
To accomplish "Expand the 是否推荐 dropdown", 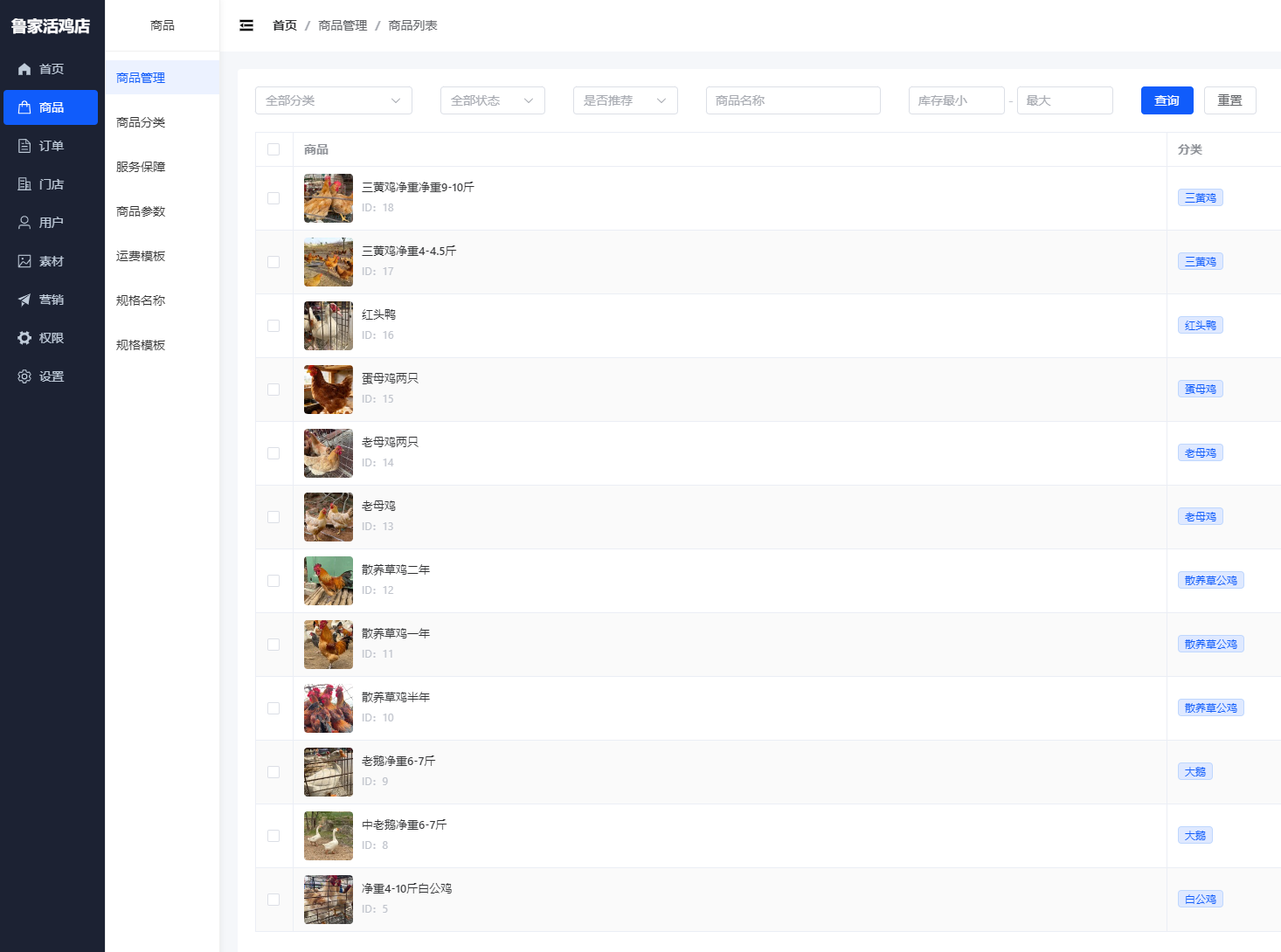I will [x=626, y=100].
